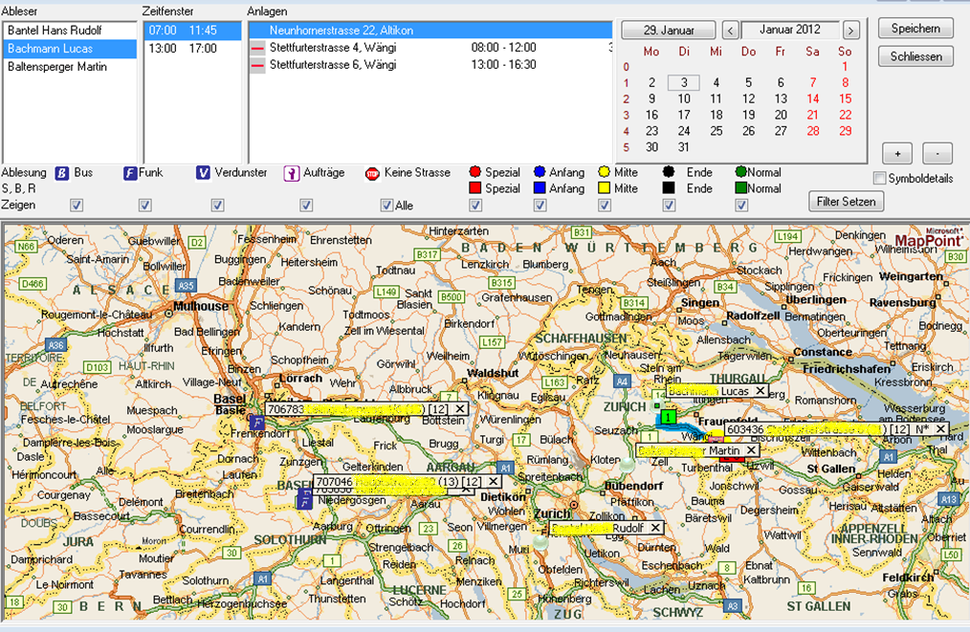Screen dimensions: 970x632
Task: Select calendar day 17
Action: point(684,115)
